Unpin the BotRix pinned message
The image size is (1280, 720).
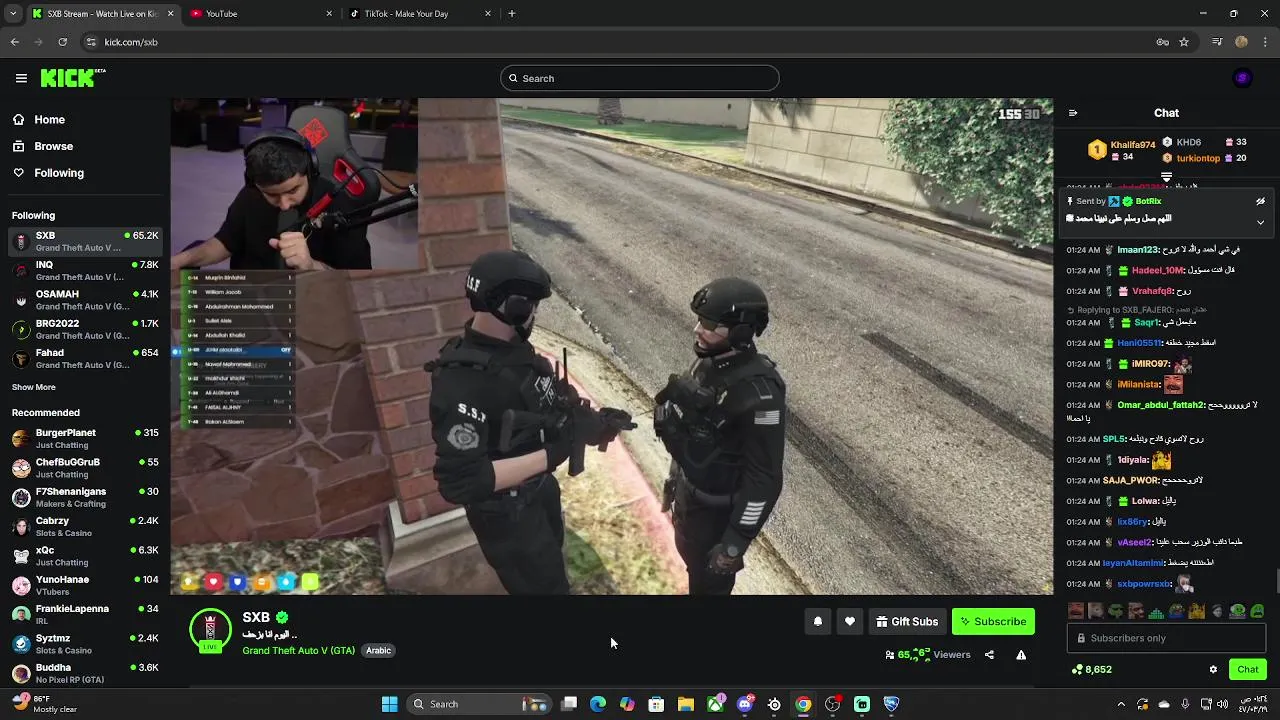pos(1260,201)
